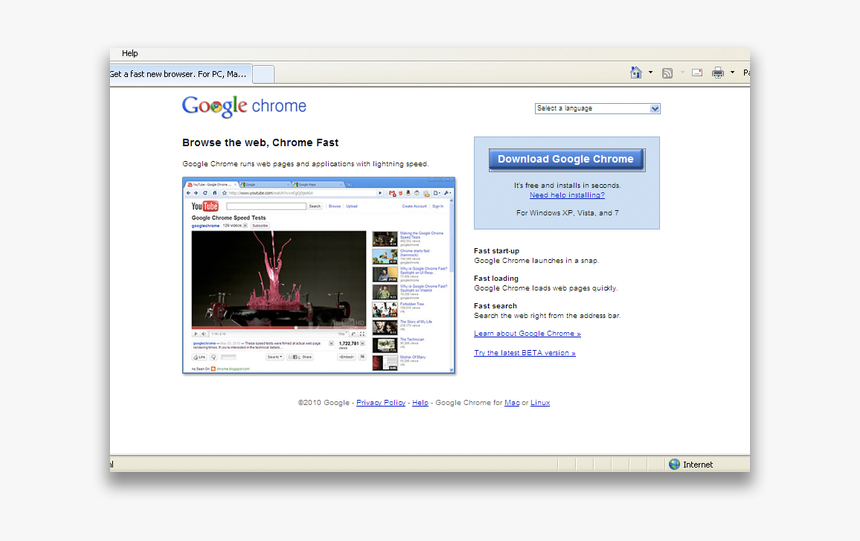This screenshot has width=860, height=541.
Task: Open the 'Select a language' dropdown
Action: [597, 109]
